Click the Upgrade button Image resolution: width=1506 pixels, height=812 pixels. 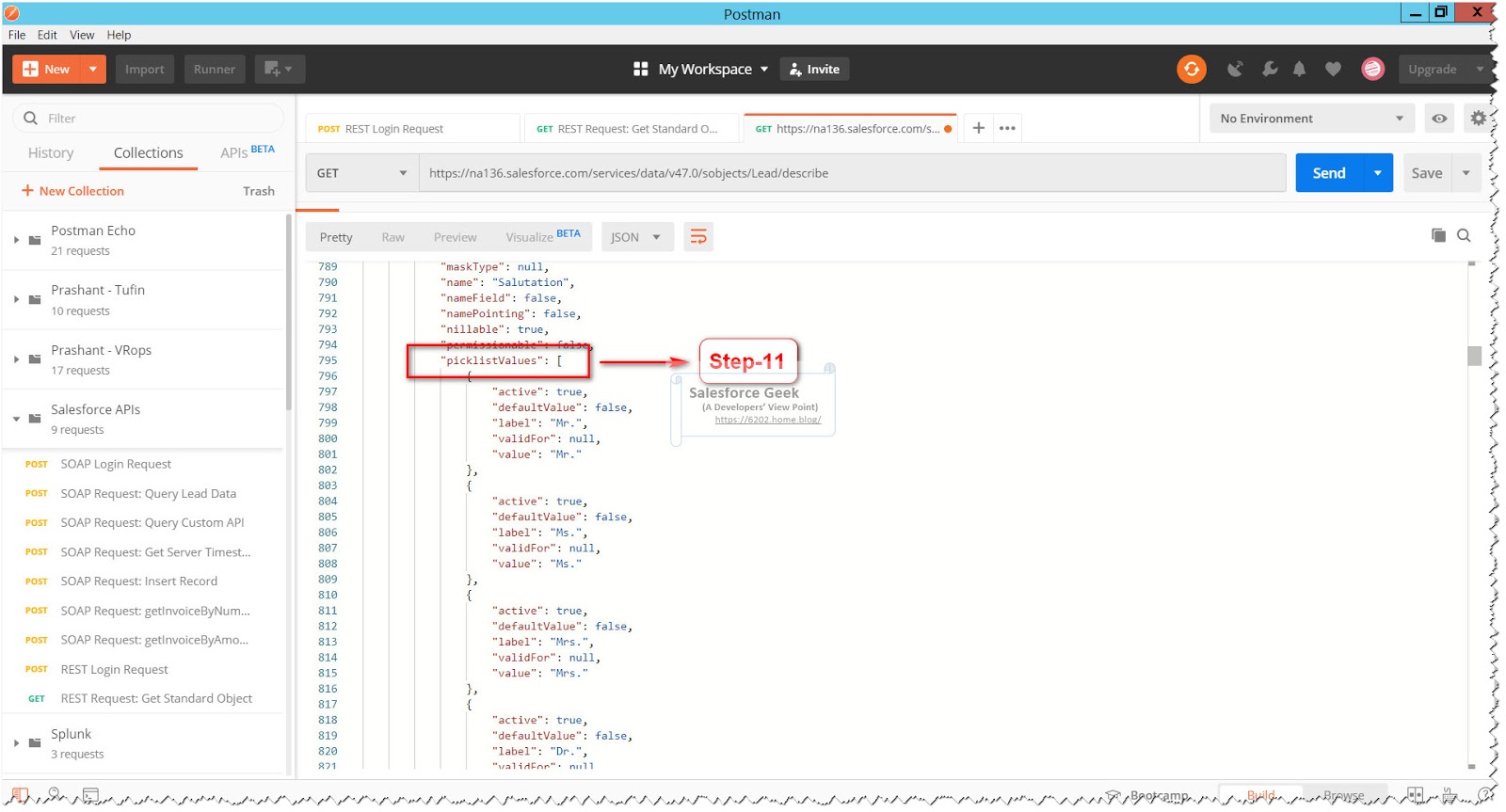(x=1433, y=69)
